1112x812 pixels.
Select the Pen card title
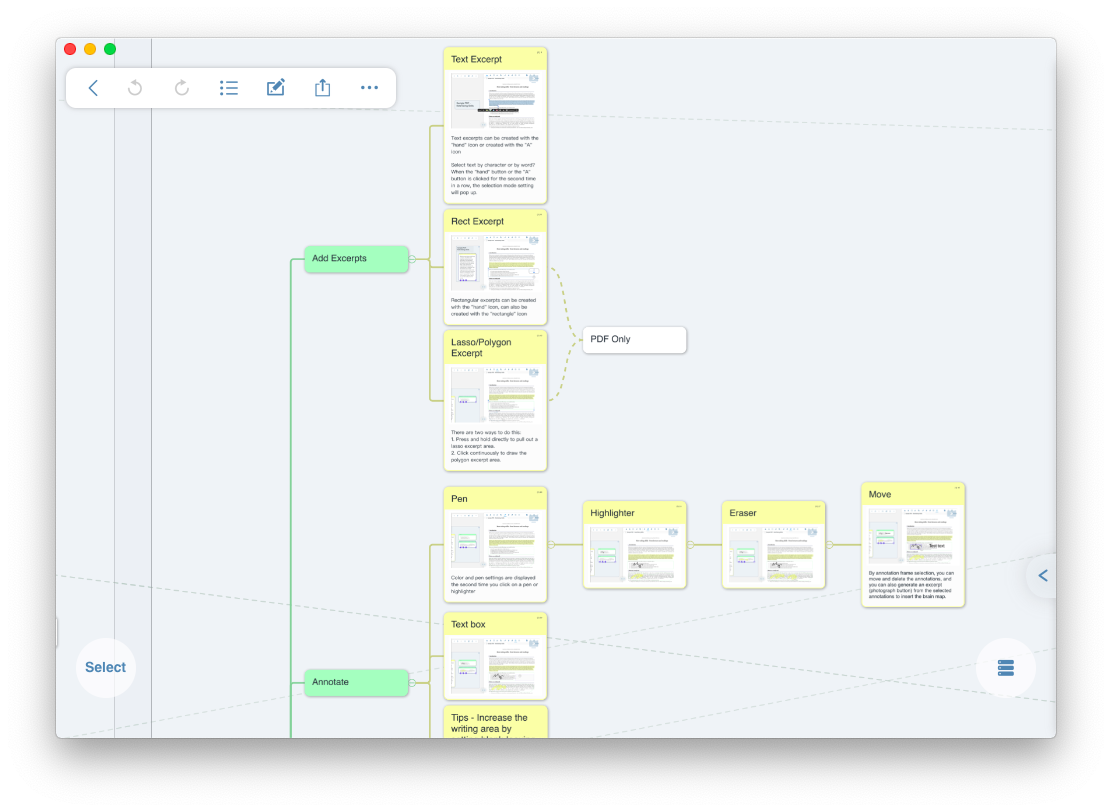(x=460, y=499)
